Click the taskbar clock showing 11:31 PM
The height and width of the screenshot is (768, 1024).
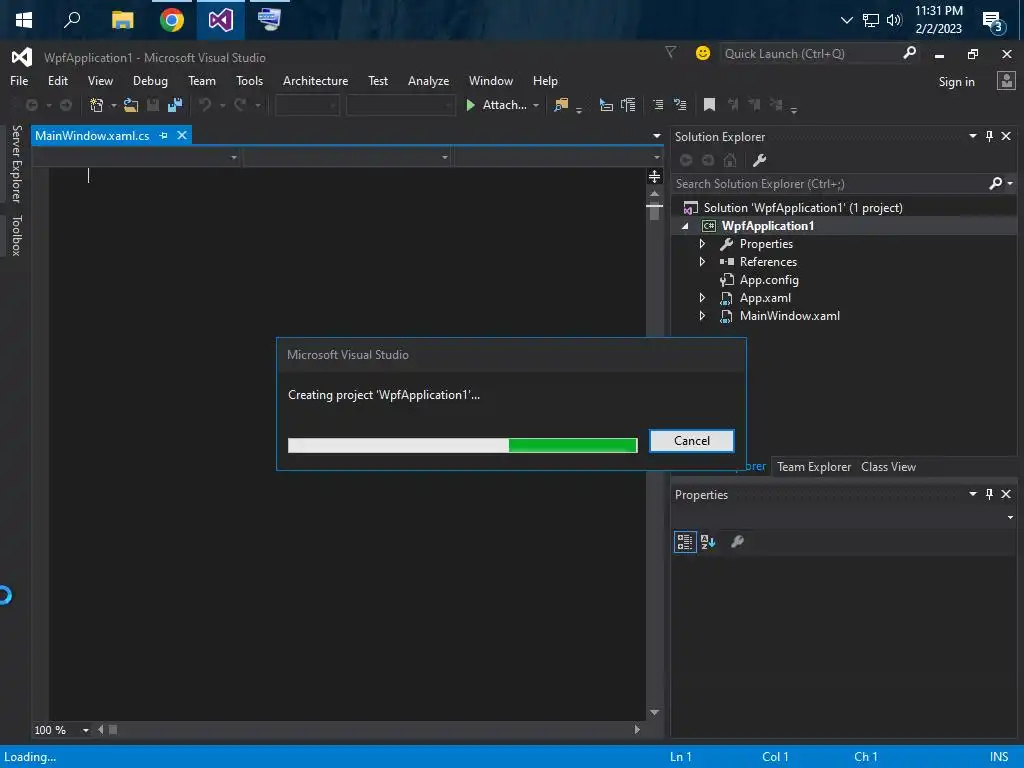(938, 20)
